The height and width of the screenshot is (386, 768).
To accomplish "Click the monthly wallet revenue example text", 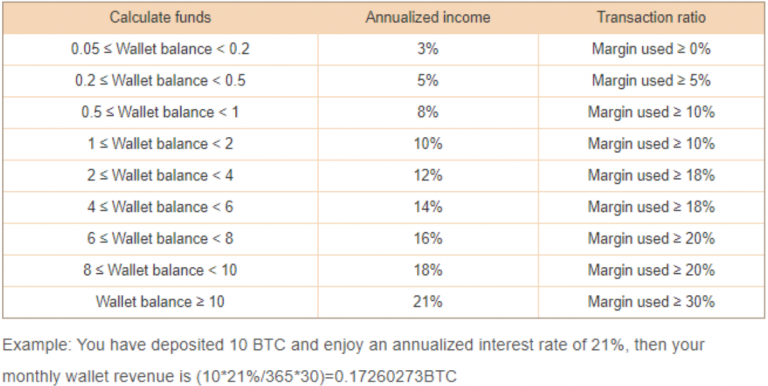I will [x=354, y=361].
